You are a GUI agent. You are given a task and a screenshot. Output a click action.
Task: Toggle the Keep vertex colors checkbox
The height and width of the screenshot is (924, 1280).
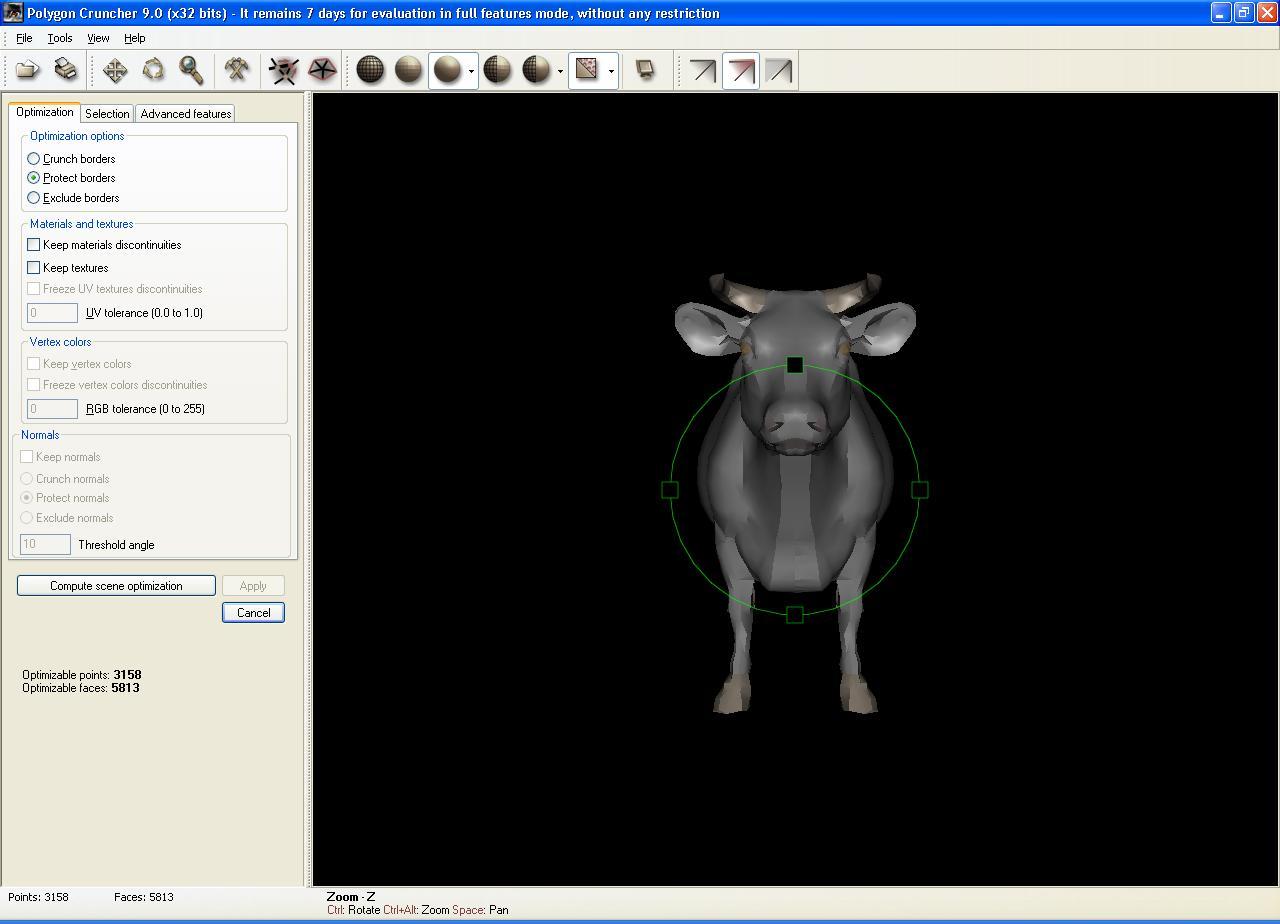click(34, 364)
